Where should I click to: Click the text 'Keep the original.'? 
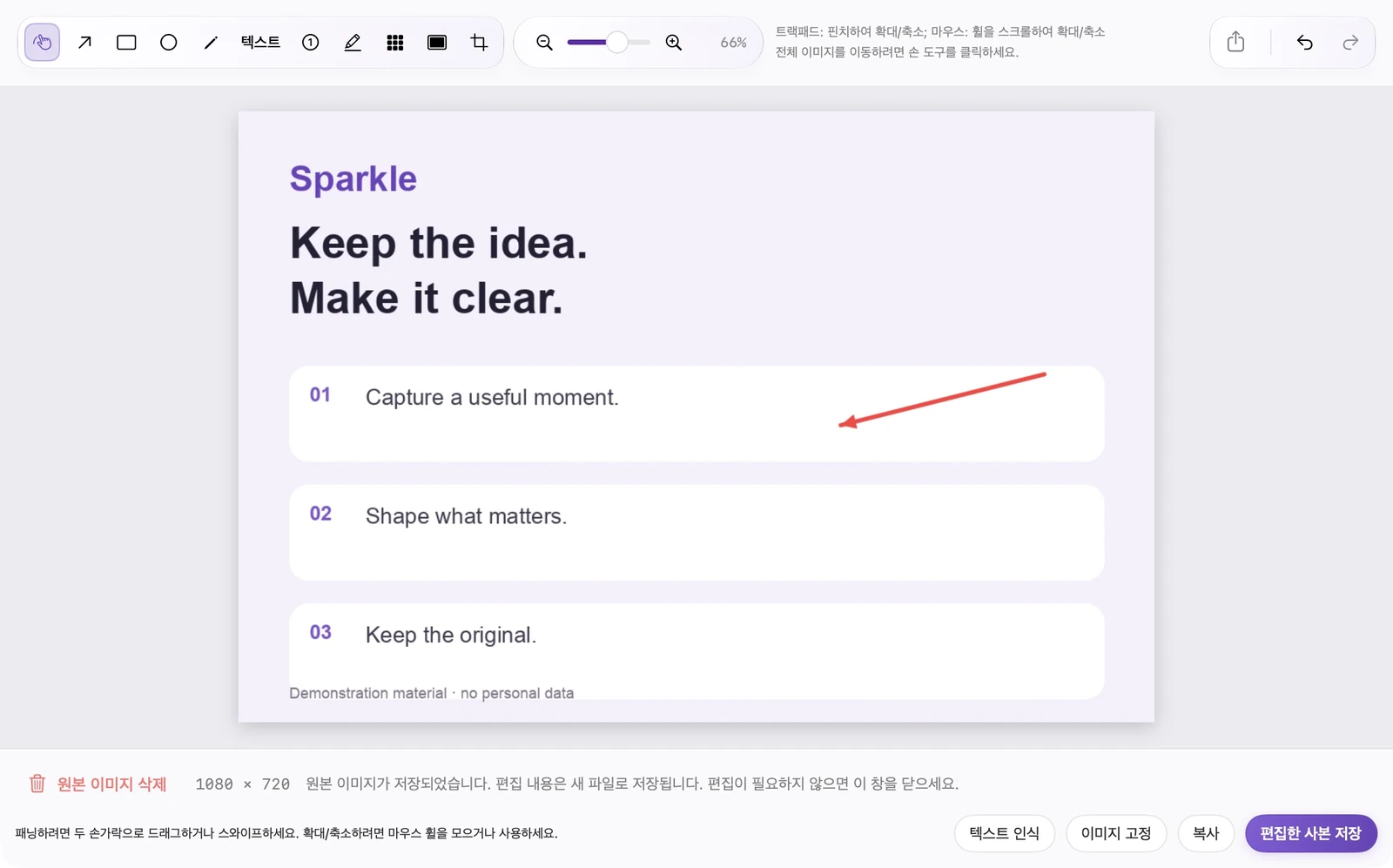point(451,635)
